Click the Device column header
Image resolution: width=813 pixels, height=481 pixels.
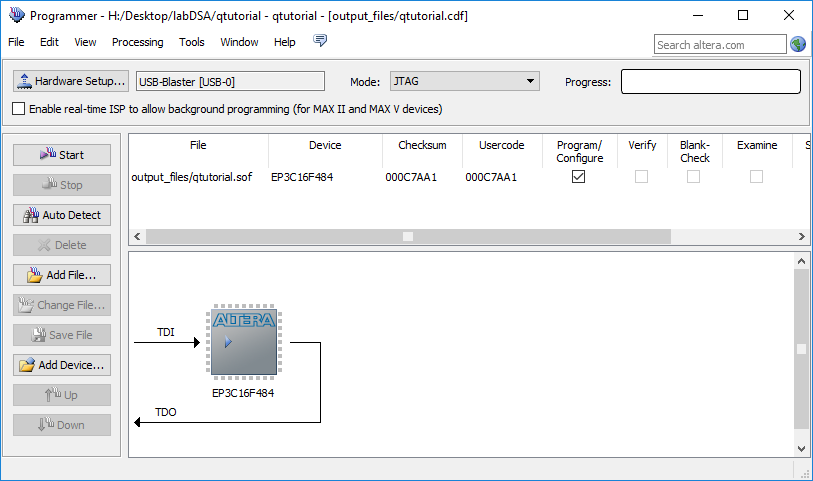click(x=325, y=145)
